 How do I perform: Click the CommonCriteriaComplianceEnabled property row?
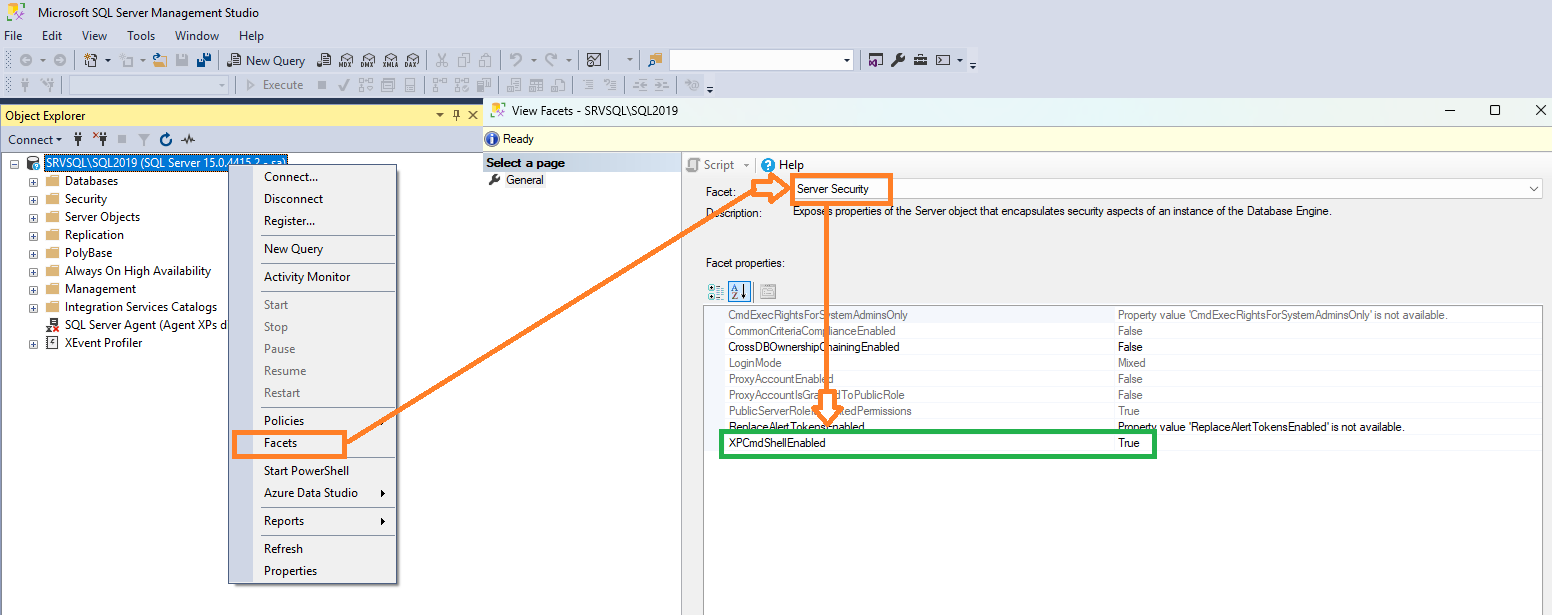pos(1122,331)
